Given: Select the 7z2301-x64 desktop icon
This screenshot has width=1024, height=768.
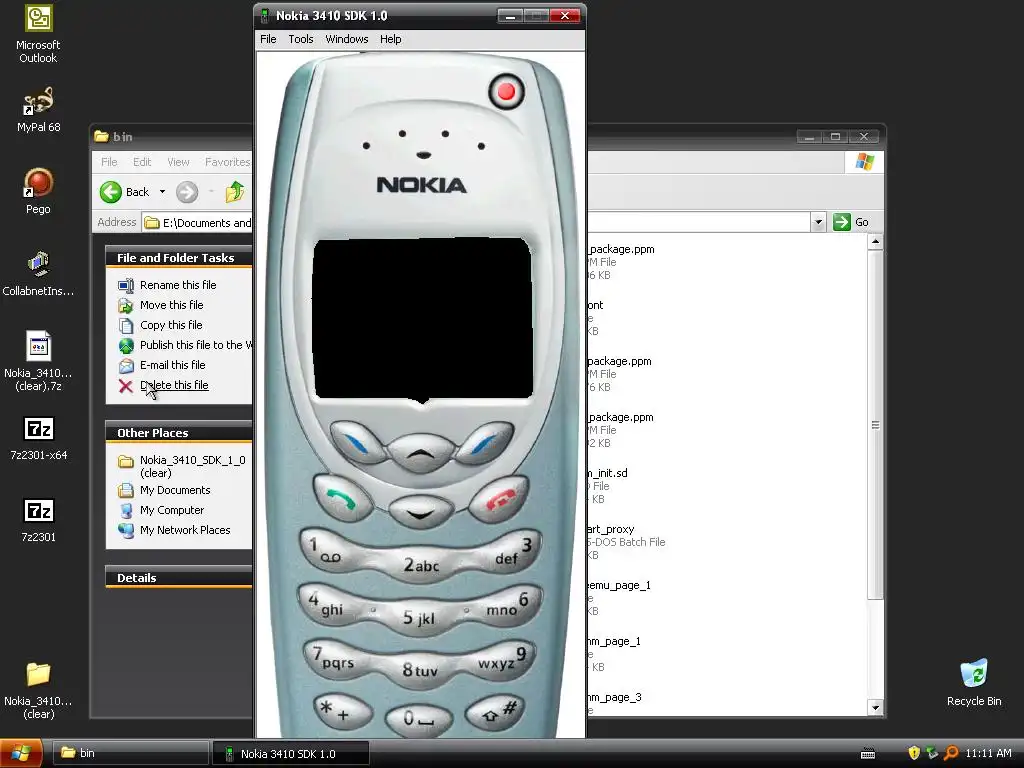Looking at the screenshot, I should [39, 438].
